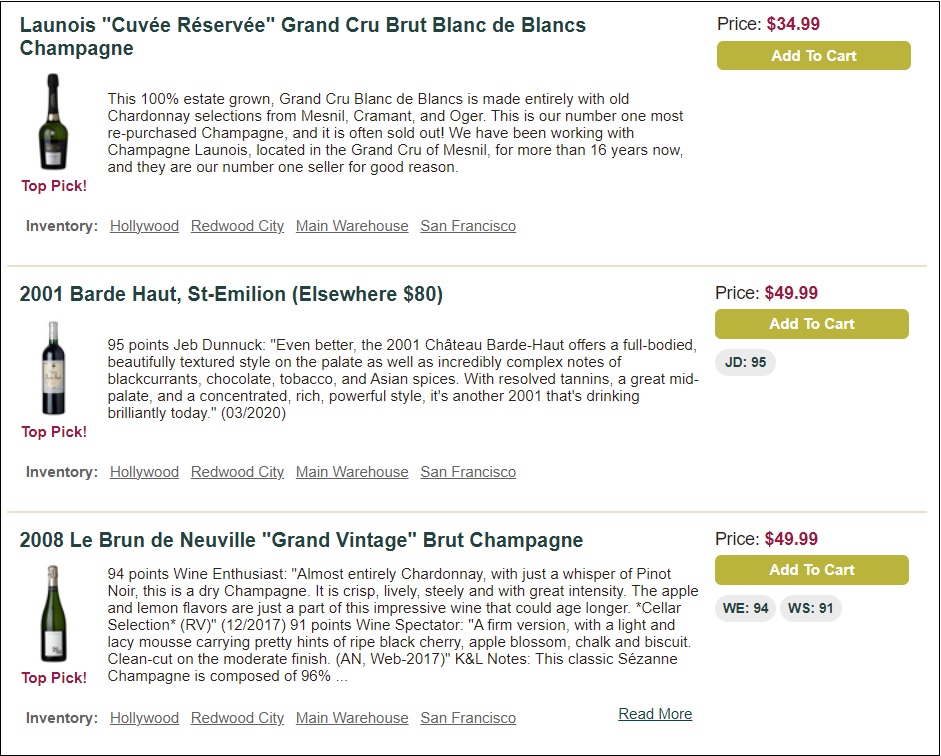Click the JD: 95 rating badge

tap(745, 362)
